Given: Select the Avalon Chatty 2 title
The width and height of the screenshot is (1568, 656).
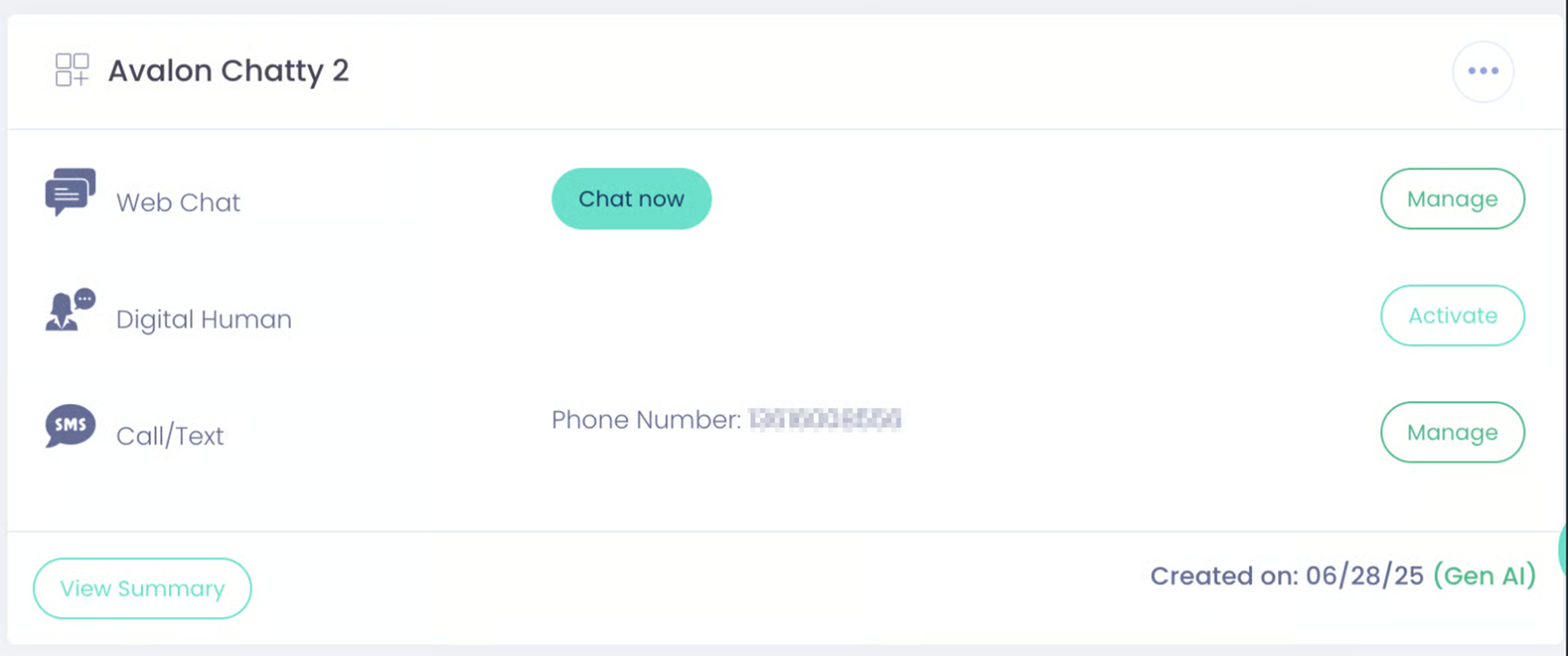Looking at the screenshot, I should tap(228, 71).
